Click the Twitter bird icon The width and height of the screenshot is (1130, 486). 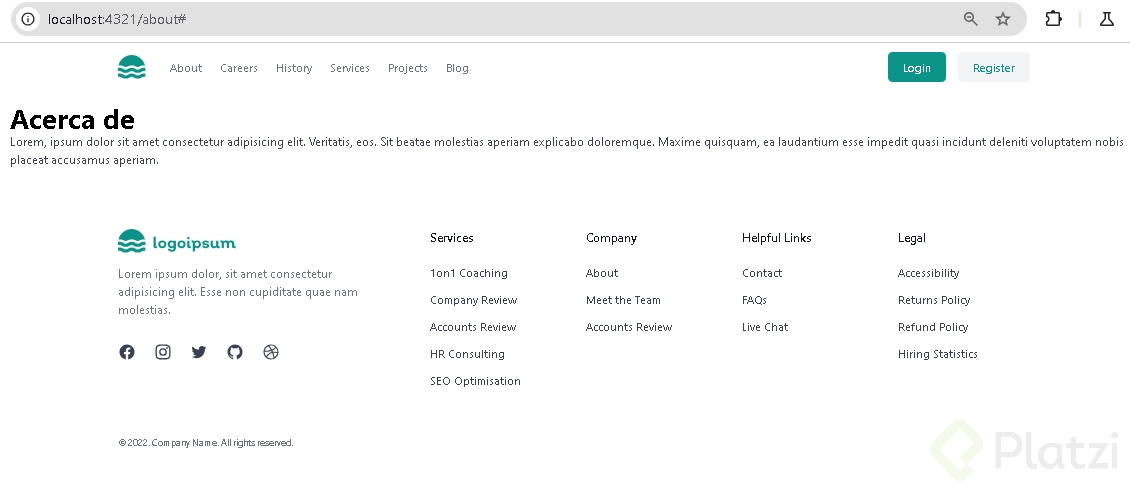click(x=199, y=352)
